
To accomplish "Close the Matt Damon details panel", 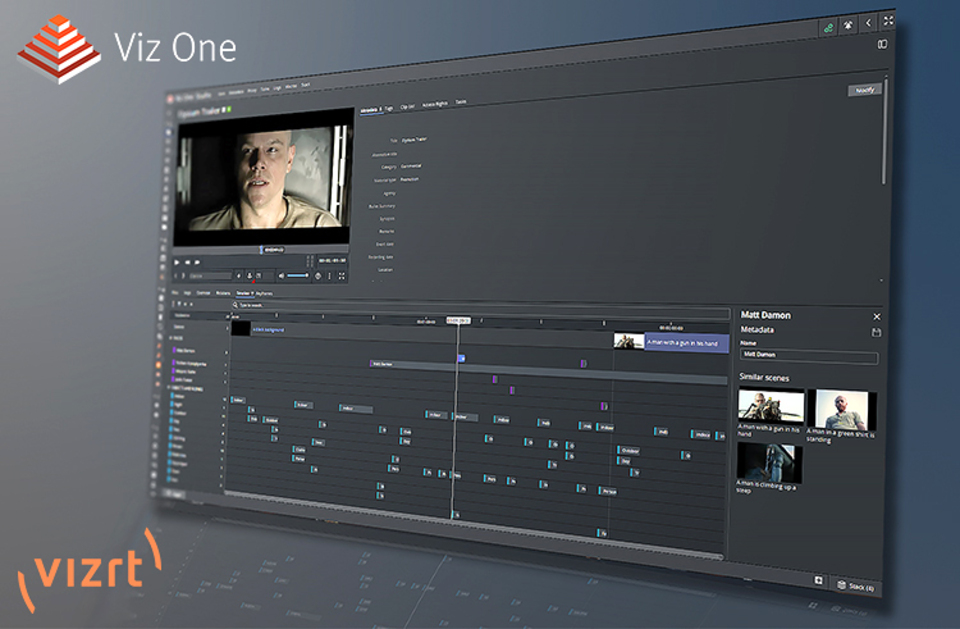I will (877, 316).
